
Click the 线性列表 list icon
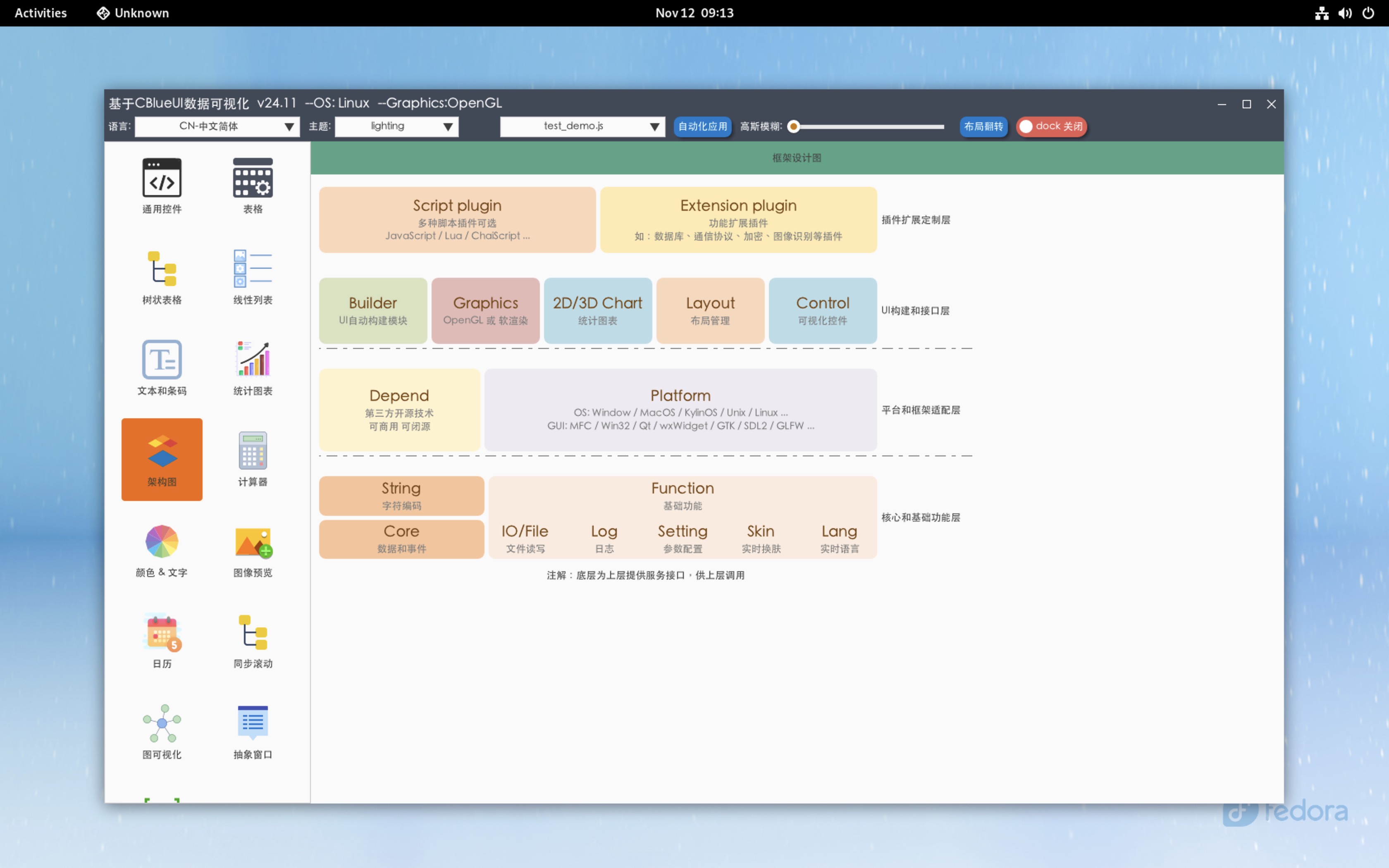253,269
